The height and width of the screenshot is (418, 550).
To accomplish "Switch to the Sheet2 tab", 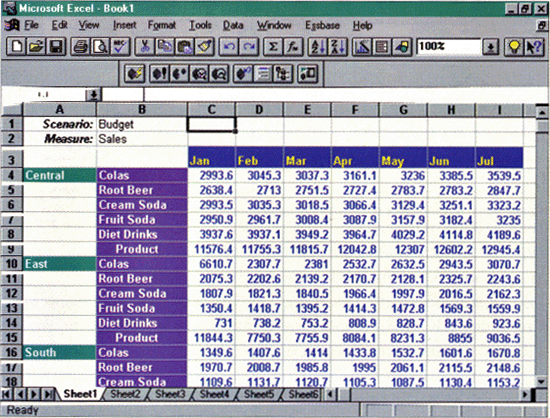I will point(125,394).
